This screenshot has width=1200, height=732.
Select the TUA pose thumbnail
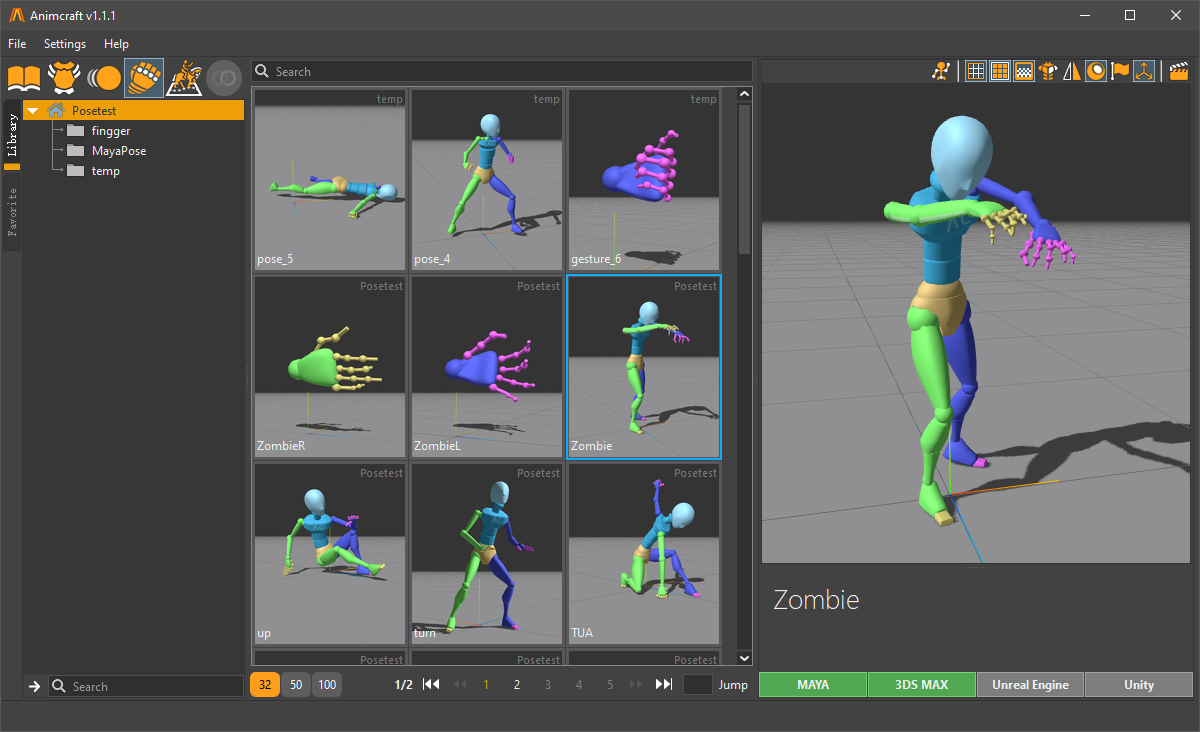point(644,554)
